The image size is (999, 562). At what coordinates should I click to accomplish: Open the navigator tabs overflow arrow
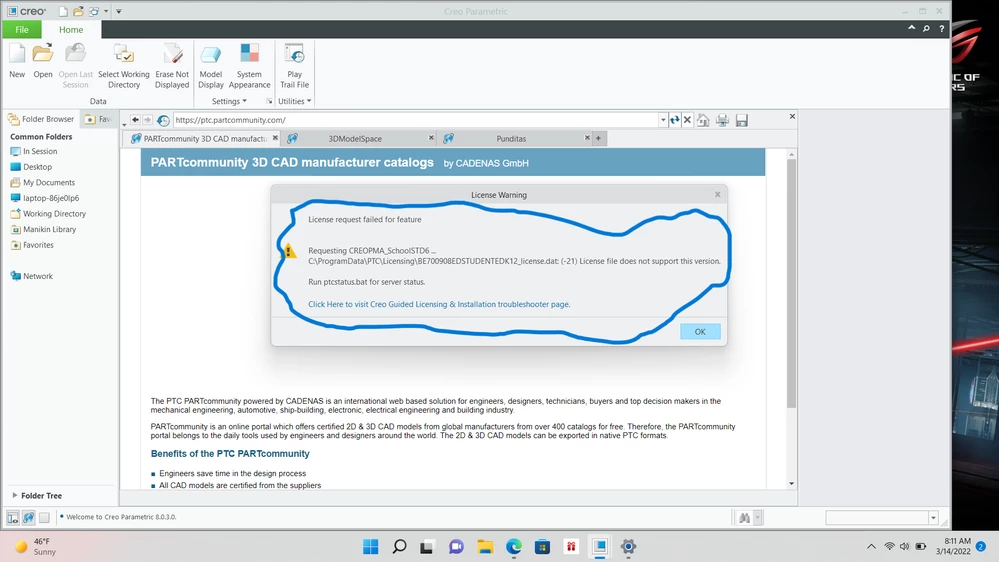click(124, 124)
